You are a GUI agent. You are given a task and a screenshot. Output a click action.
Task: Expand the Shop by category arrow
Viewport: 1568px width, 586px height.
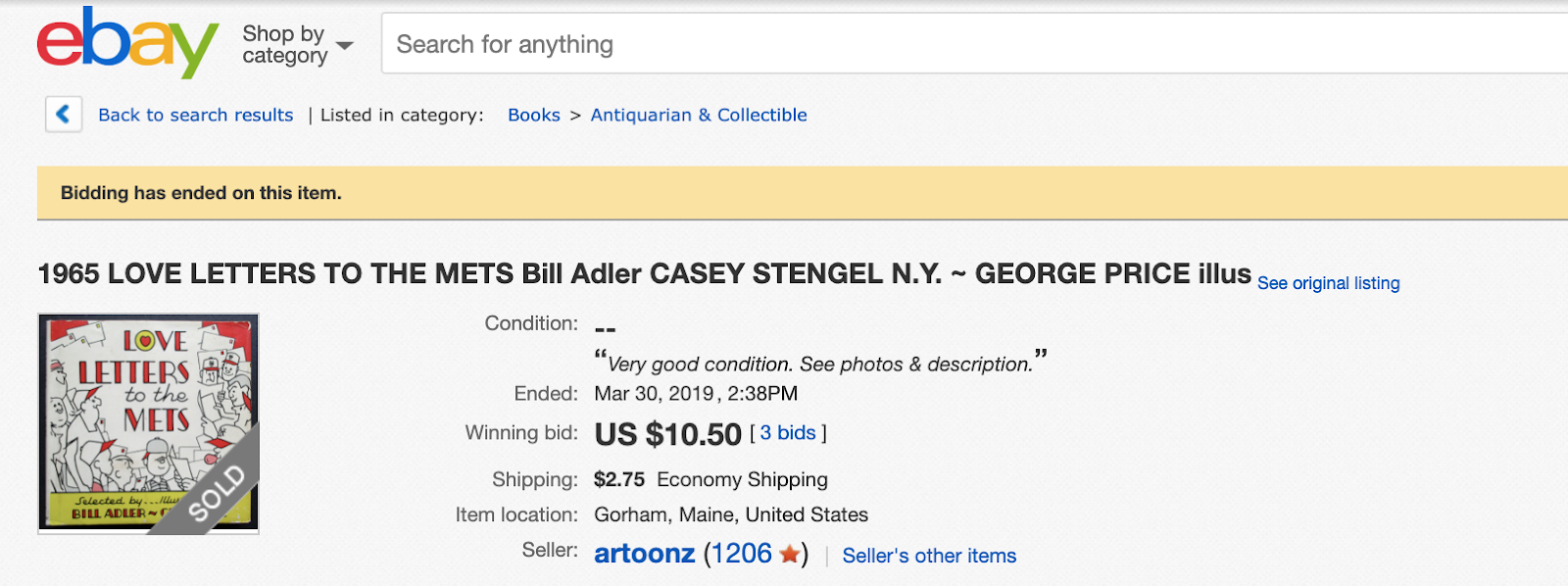(x=345, y=46)
